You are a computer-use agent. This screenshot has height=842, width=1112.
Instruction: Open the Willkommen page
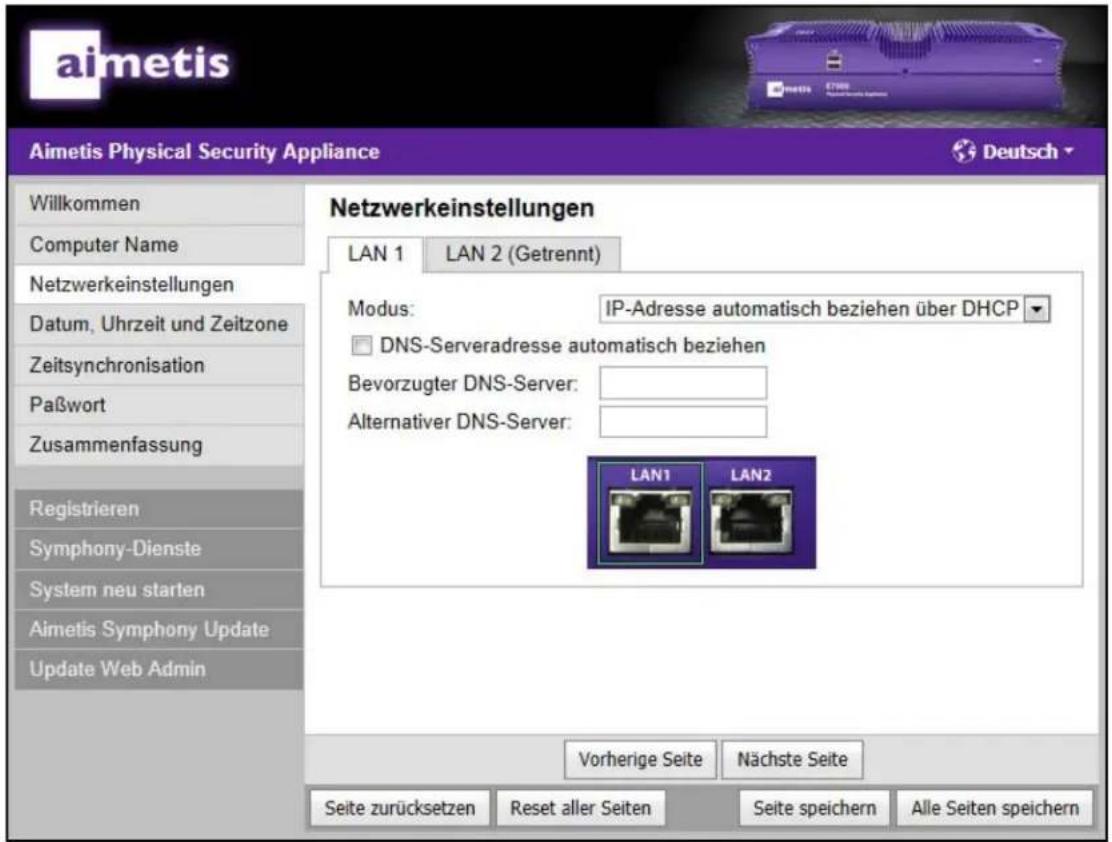pyautogui.click(x=159, y=204)
